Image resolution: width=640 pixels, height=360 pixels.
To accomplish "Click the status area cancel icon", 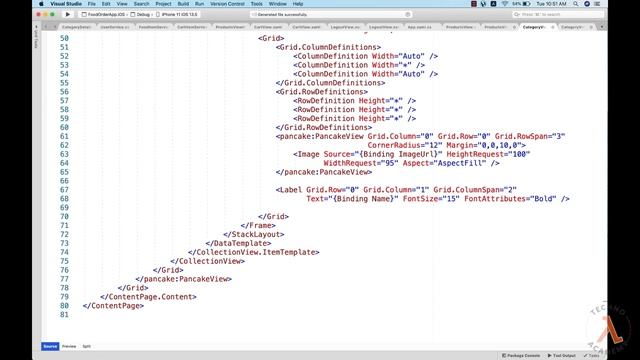I will point(407,14).
